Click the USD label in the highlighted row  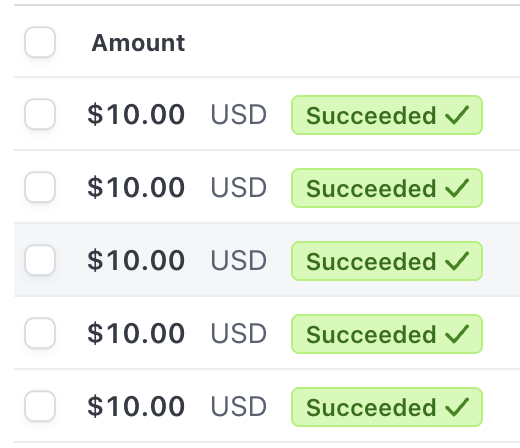(239, 260)
